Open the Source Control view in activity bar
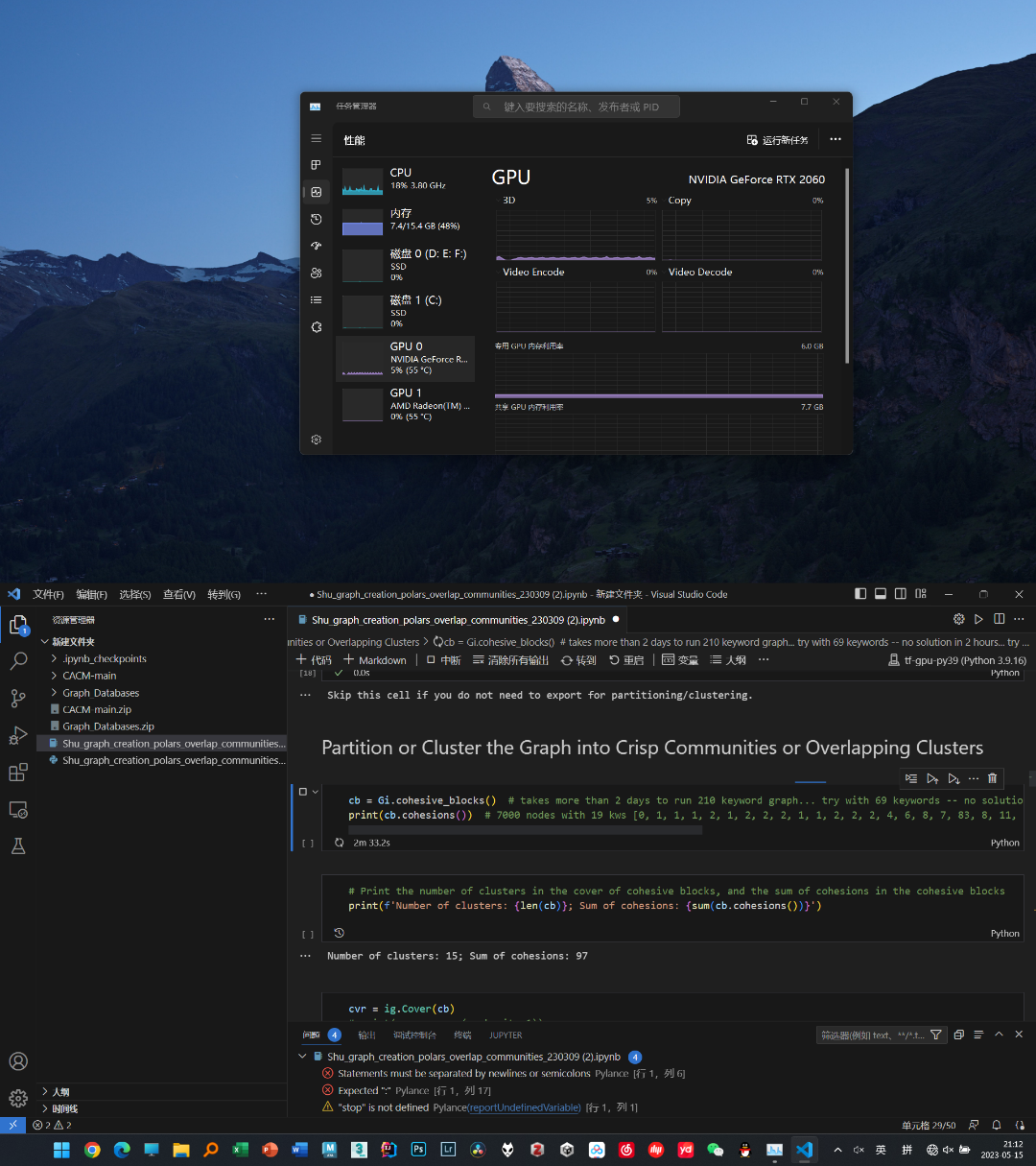Screen dimensions: 1036x1166 [x=18, y=698]
